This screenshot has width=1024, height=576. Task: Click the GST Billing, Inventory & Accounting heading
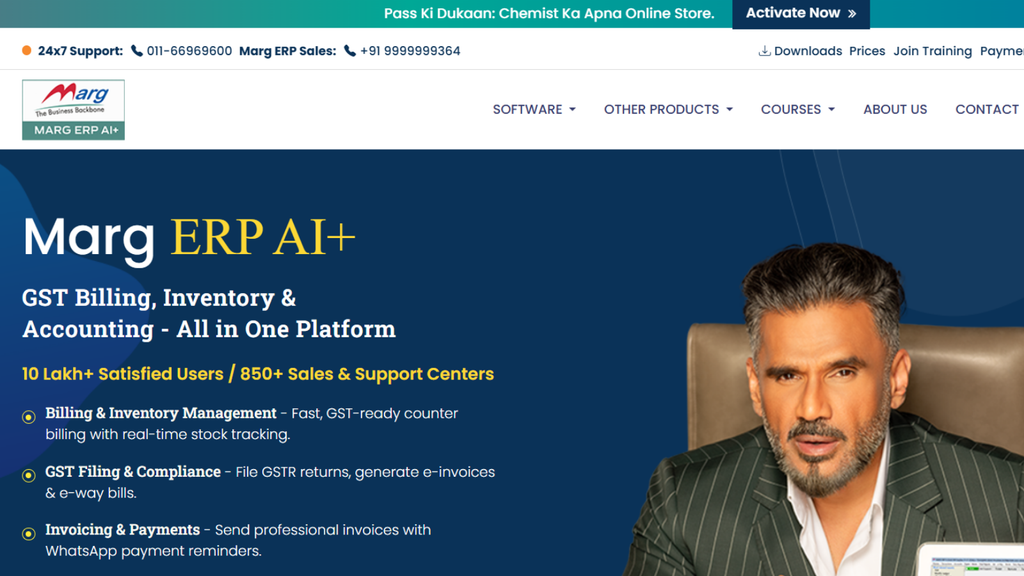209,313
